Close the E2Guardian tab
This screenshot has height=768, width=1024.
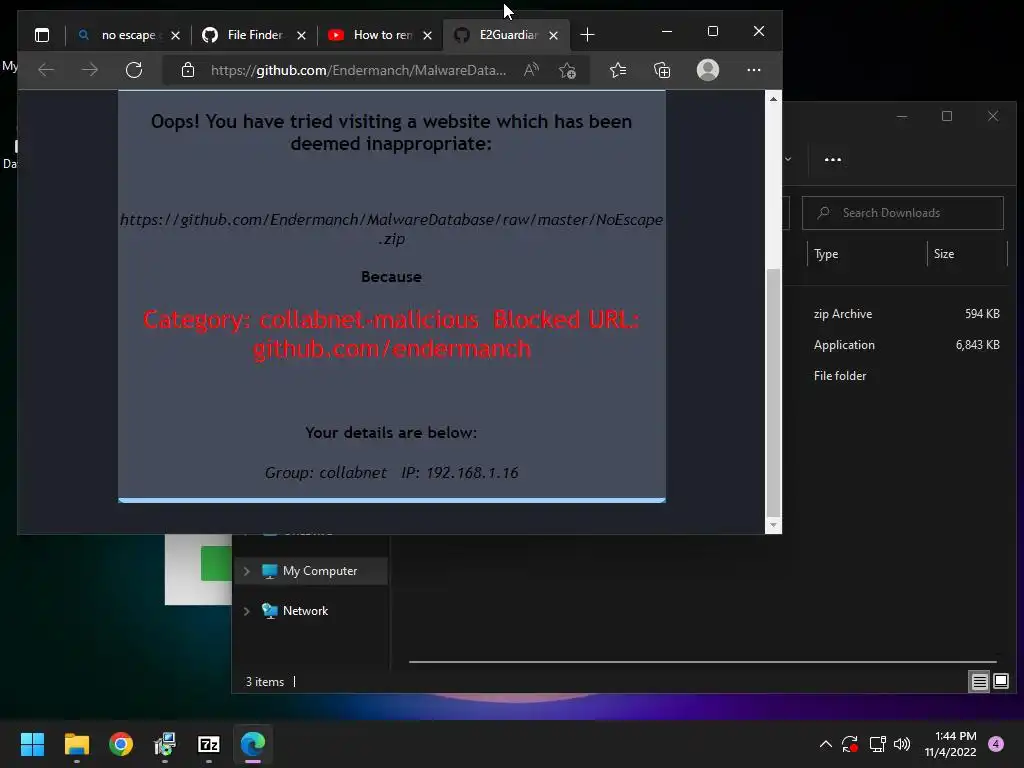tap(553, 35)
